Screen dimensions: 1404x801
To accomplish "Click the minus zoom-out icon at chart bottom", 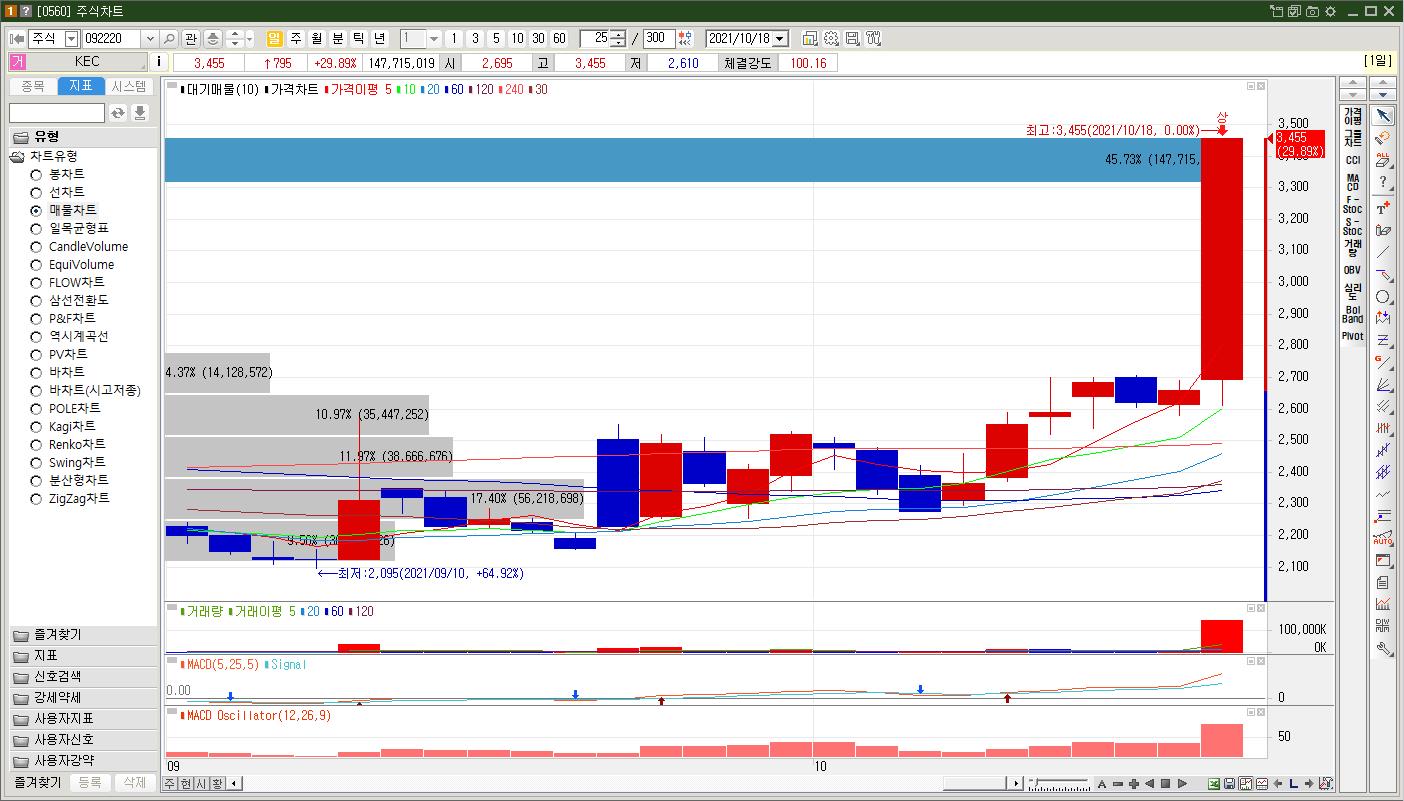I will tap(1118, 784).
